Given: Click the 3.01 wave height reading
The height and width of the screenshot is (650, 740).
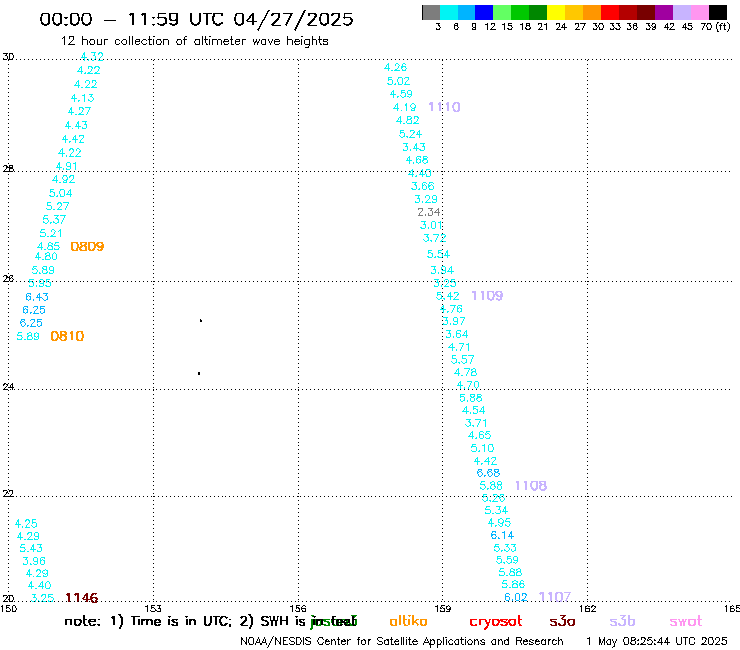Looking at the screenshot, I should point(431,226).
